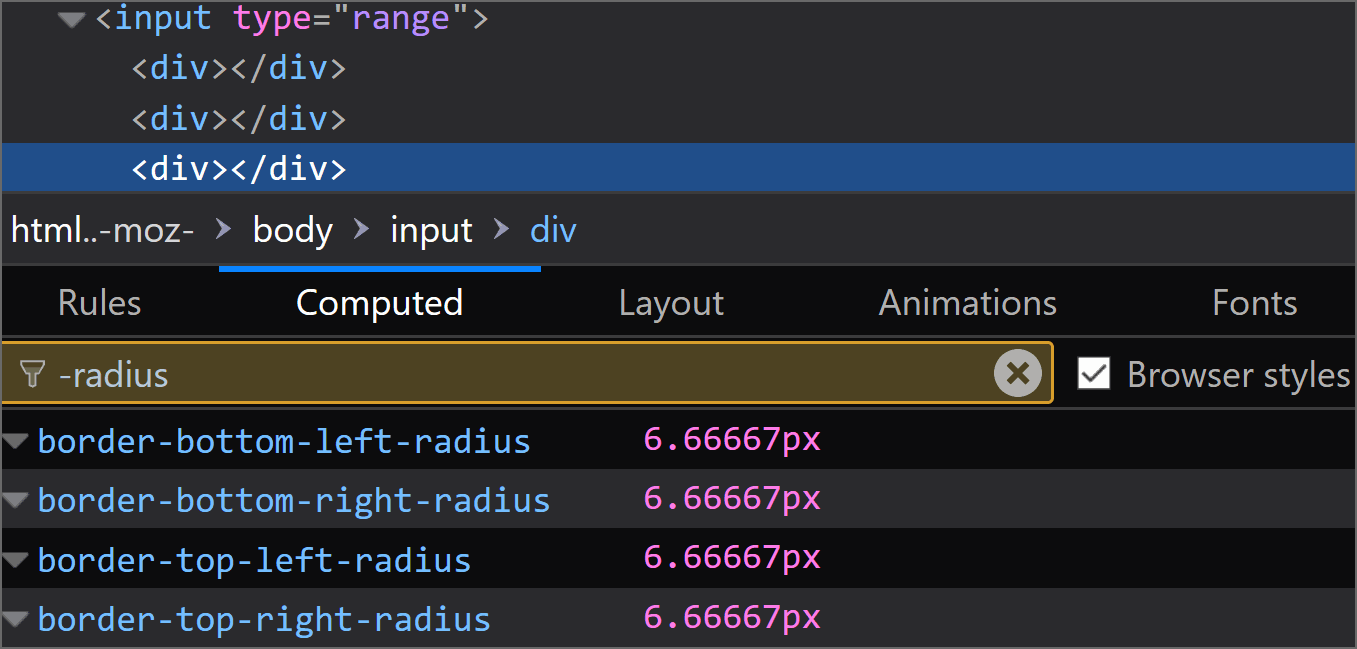The image size is (1357, 649).
Task: Expand border-bottom-right-radius disclosure triangle
Action: 14,500
